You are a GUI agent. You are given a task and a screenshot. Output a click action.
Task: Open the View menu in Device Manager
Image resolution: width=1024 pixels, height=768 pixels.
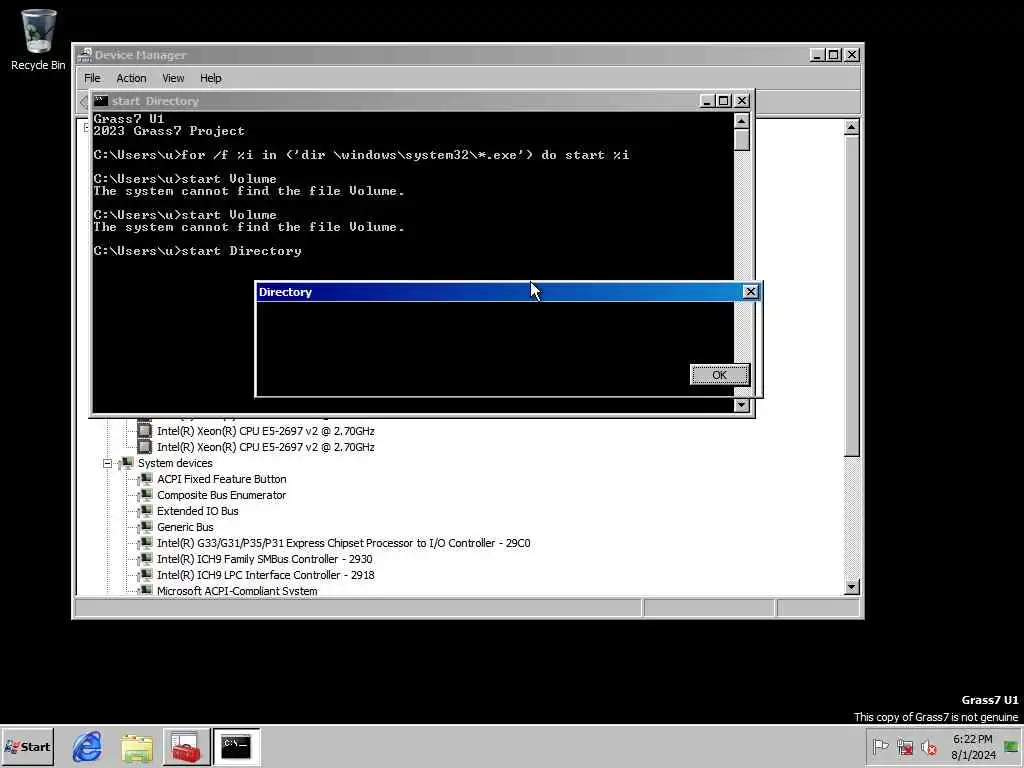[x=173, y=78]
